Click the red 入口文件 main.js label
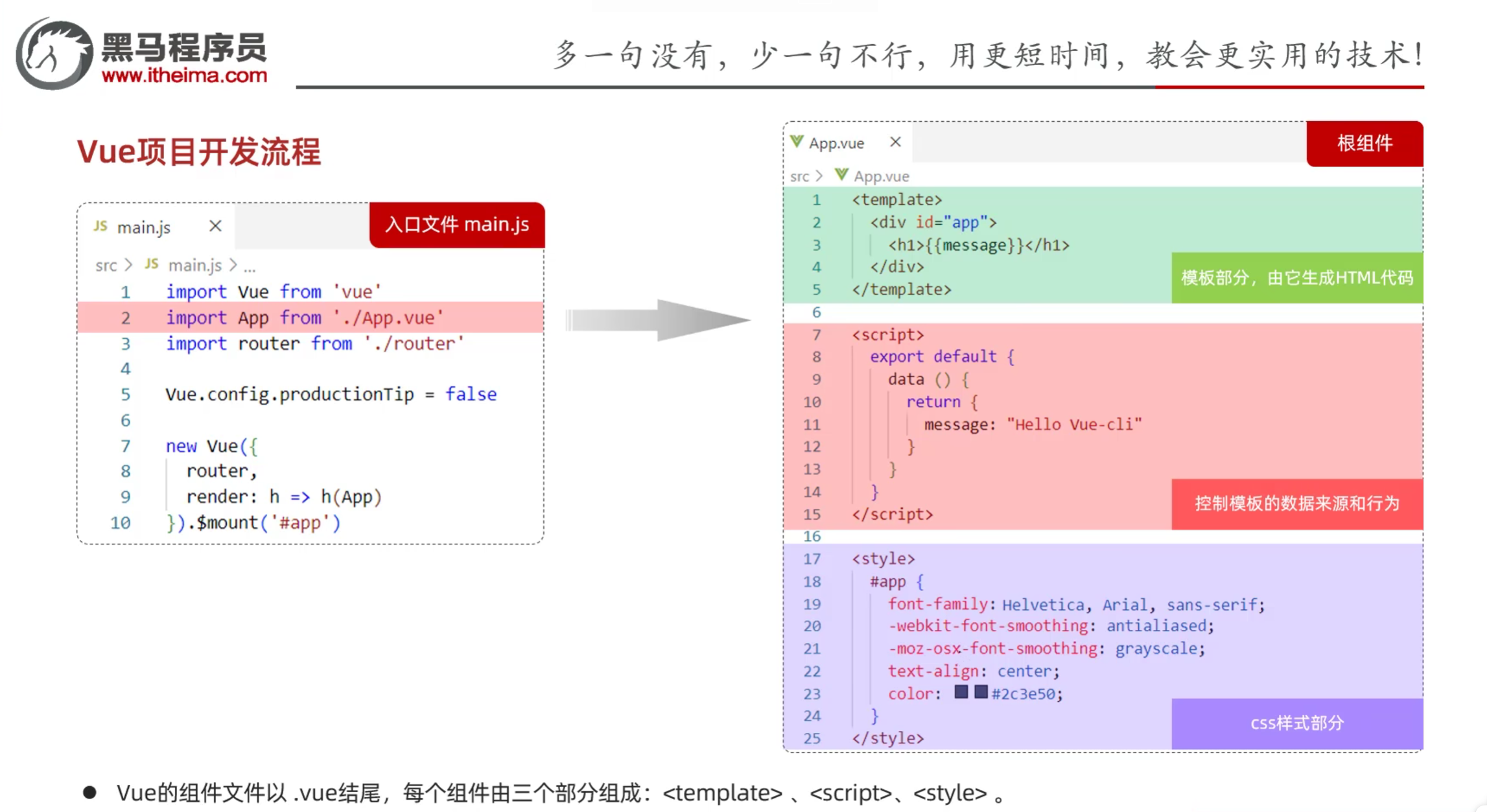 tap(456, 225)
